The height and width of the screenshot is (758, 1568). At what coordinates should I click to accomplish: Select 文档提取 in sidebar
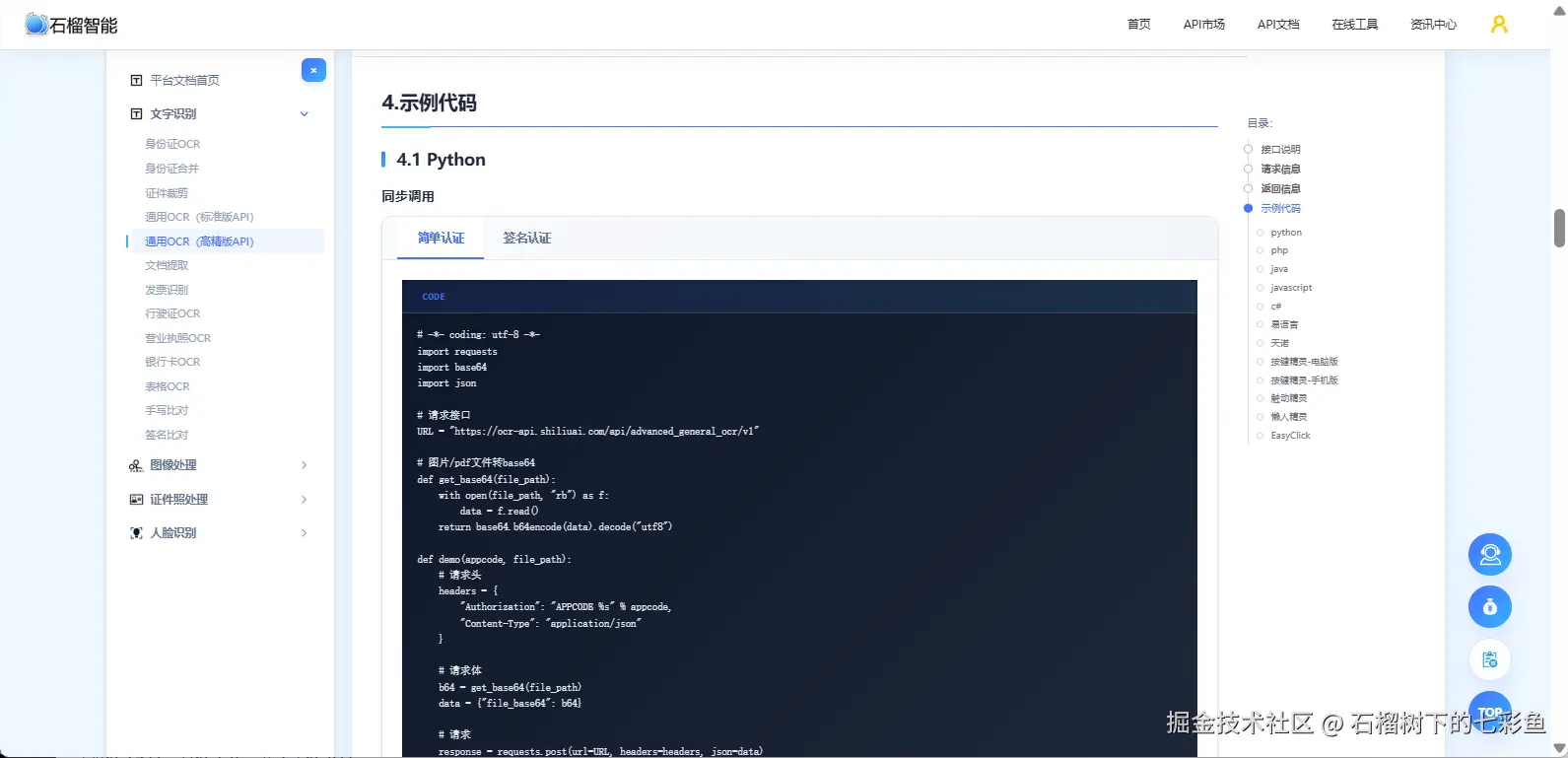167,265
